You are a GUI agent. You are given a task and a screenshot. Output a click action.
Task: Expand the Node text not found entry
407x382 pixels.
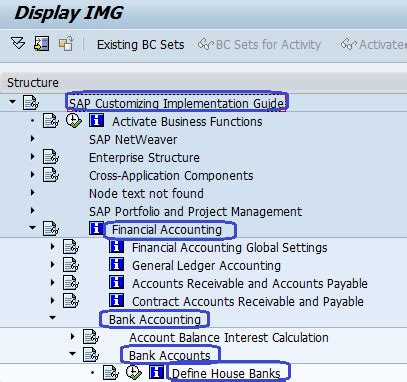point(32,192)
